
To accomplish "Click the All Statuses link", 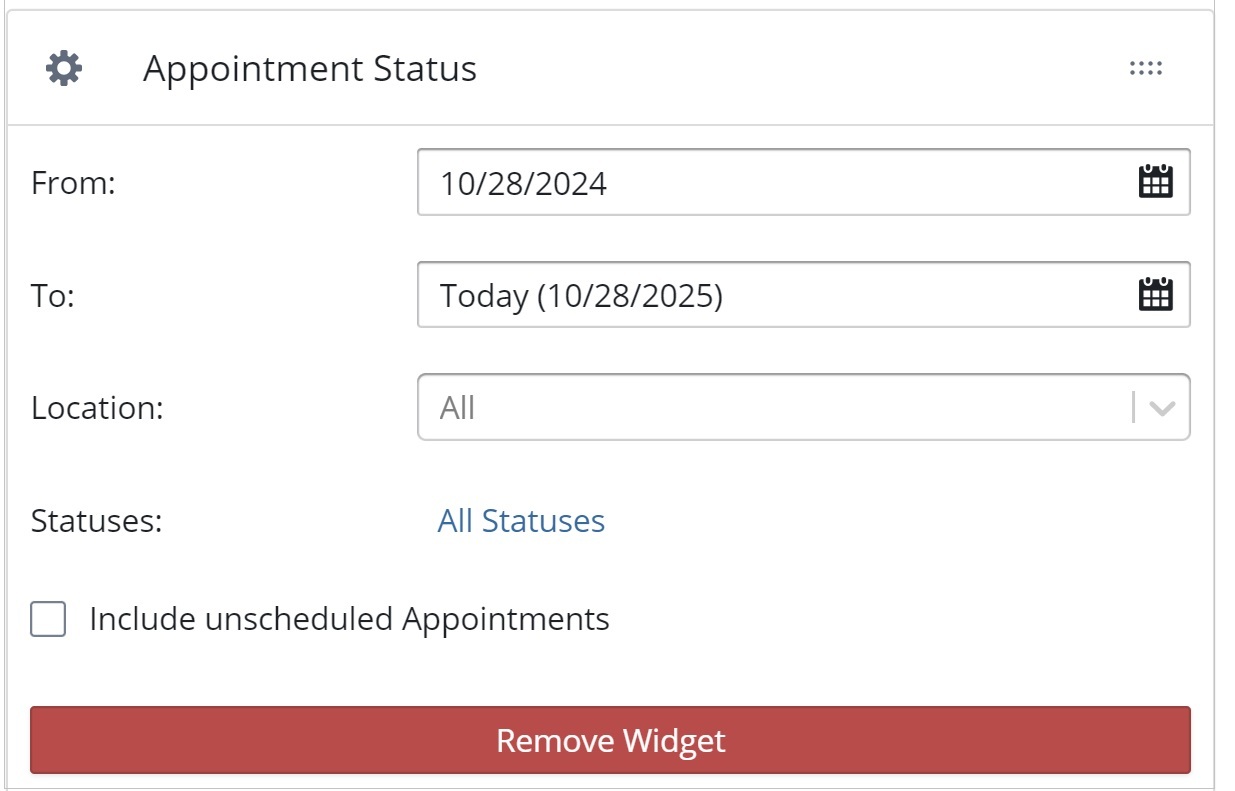I will pyautogui.click(x=521, y=521).
